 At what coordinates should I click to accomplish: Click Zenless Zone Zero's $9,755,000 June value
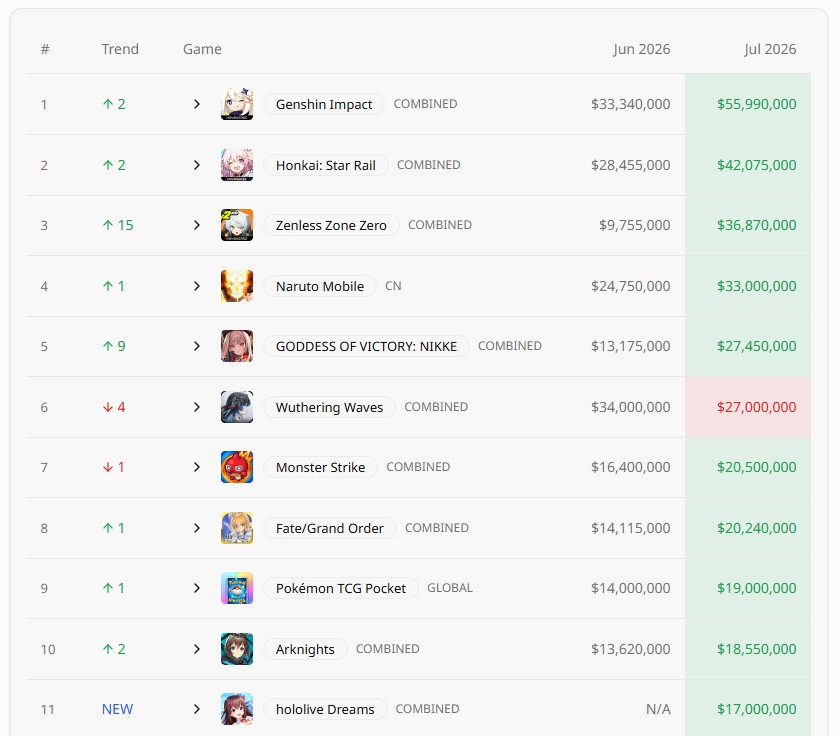[x=634, y=225]
